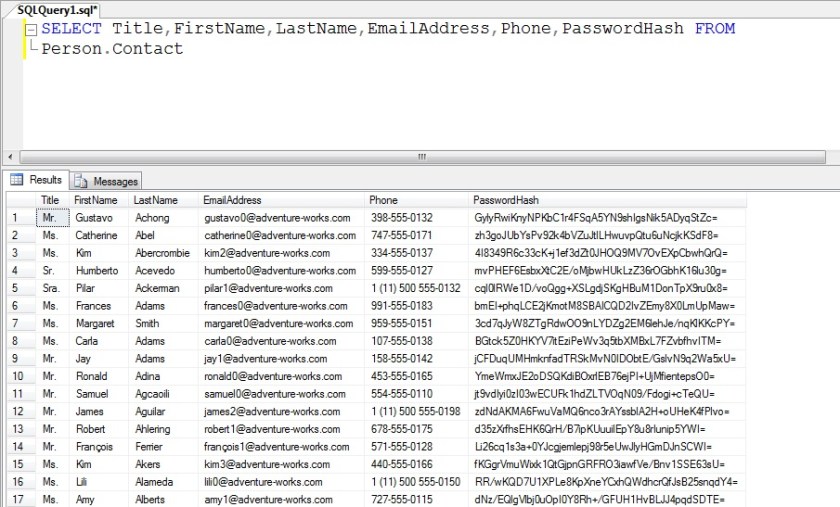
Task: Click the horizontal scrollbar thumb in the editor
Action: click(414, 157)
